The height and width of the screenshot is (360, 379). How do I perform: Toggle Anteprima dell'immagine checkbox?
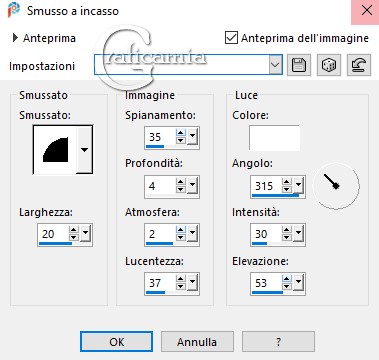231,38
